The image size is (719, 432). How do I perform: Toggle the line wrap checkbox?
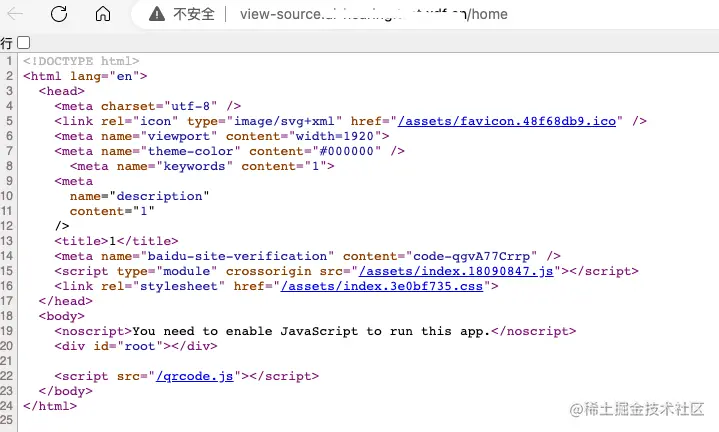[x=23, y=43]
